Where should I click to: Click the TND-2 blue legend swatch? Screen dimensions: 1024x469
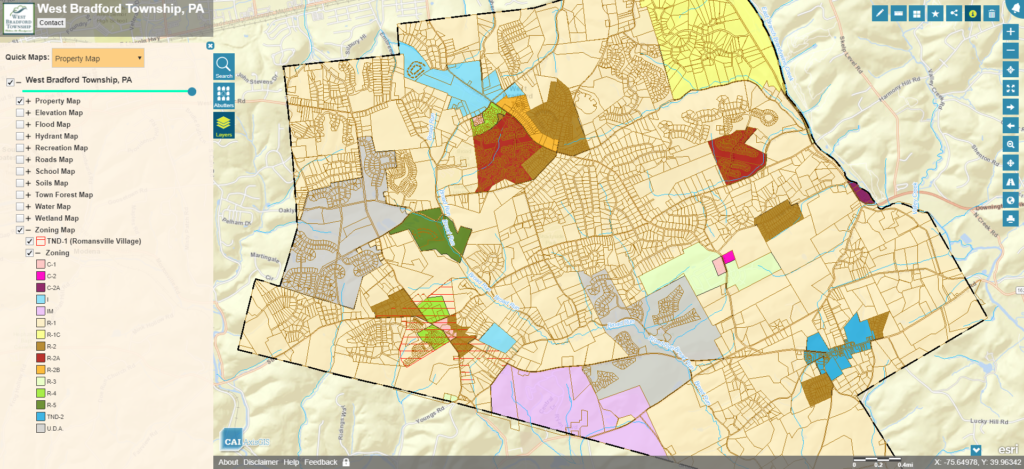click(x=40, y=417)
